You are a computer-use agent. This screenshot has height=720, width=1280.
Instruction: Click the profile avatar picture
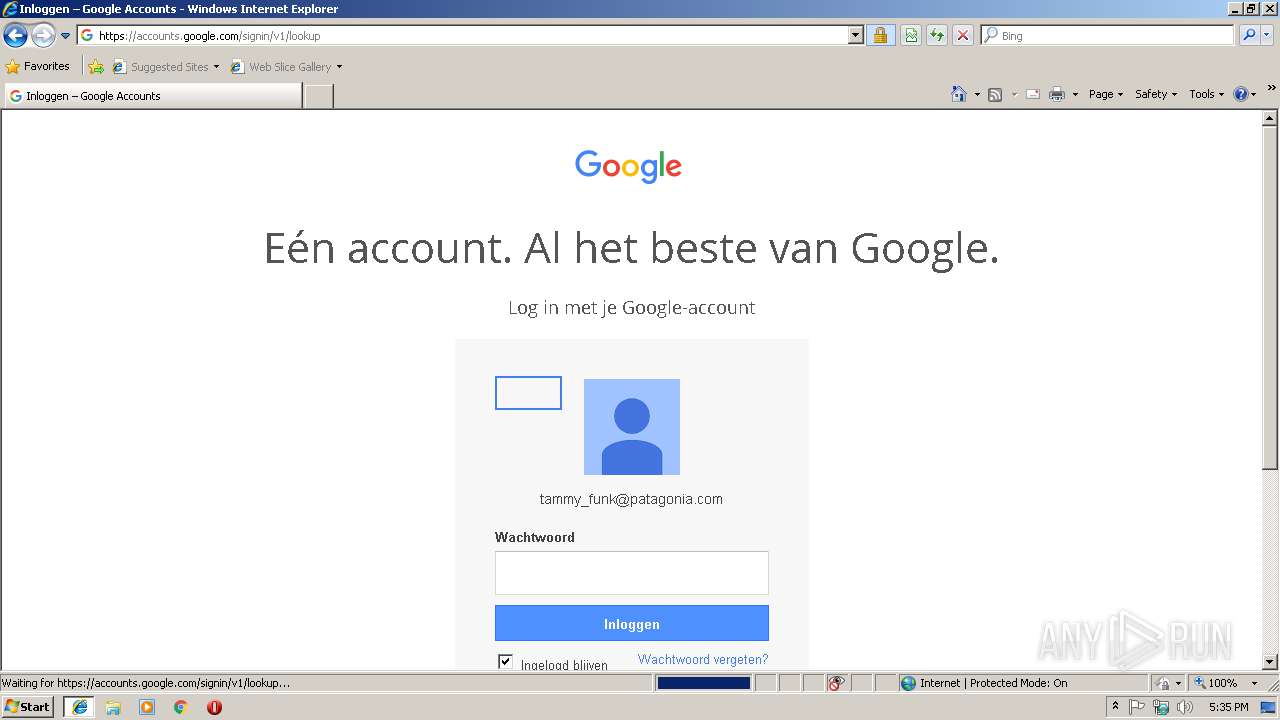coord(632,427)
